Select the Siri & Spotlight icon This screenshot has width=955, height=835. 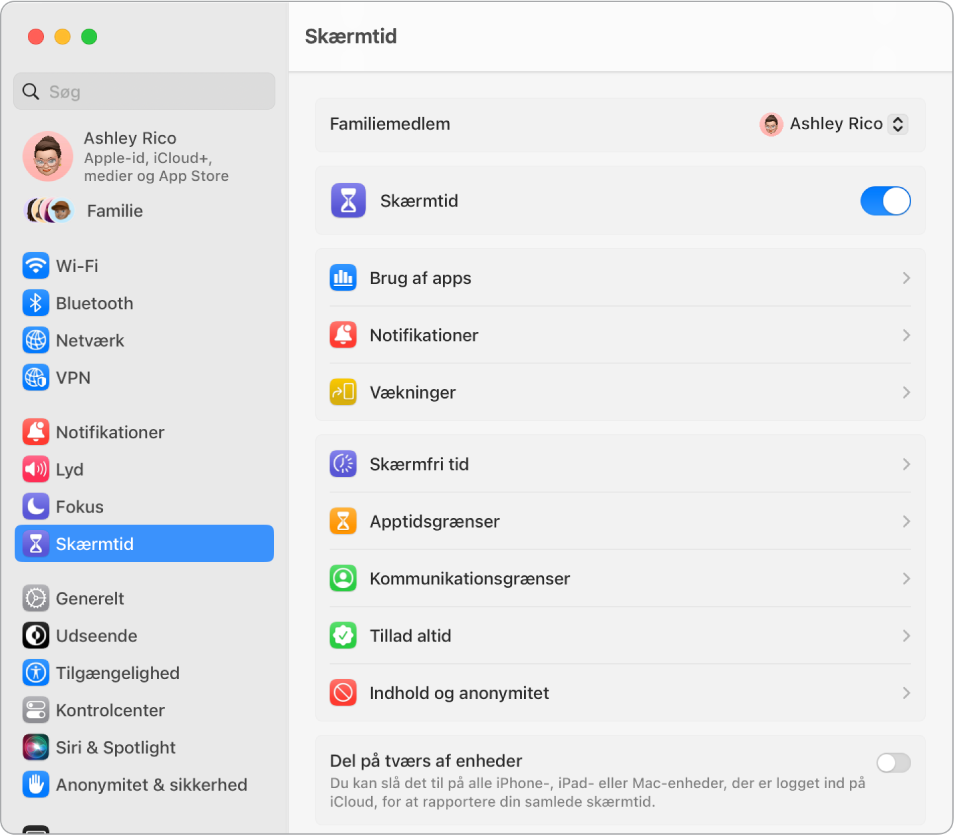pos(36,747)
